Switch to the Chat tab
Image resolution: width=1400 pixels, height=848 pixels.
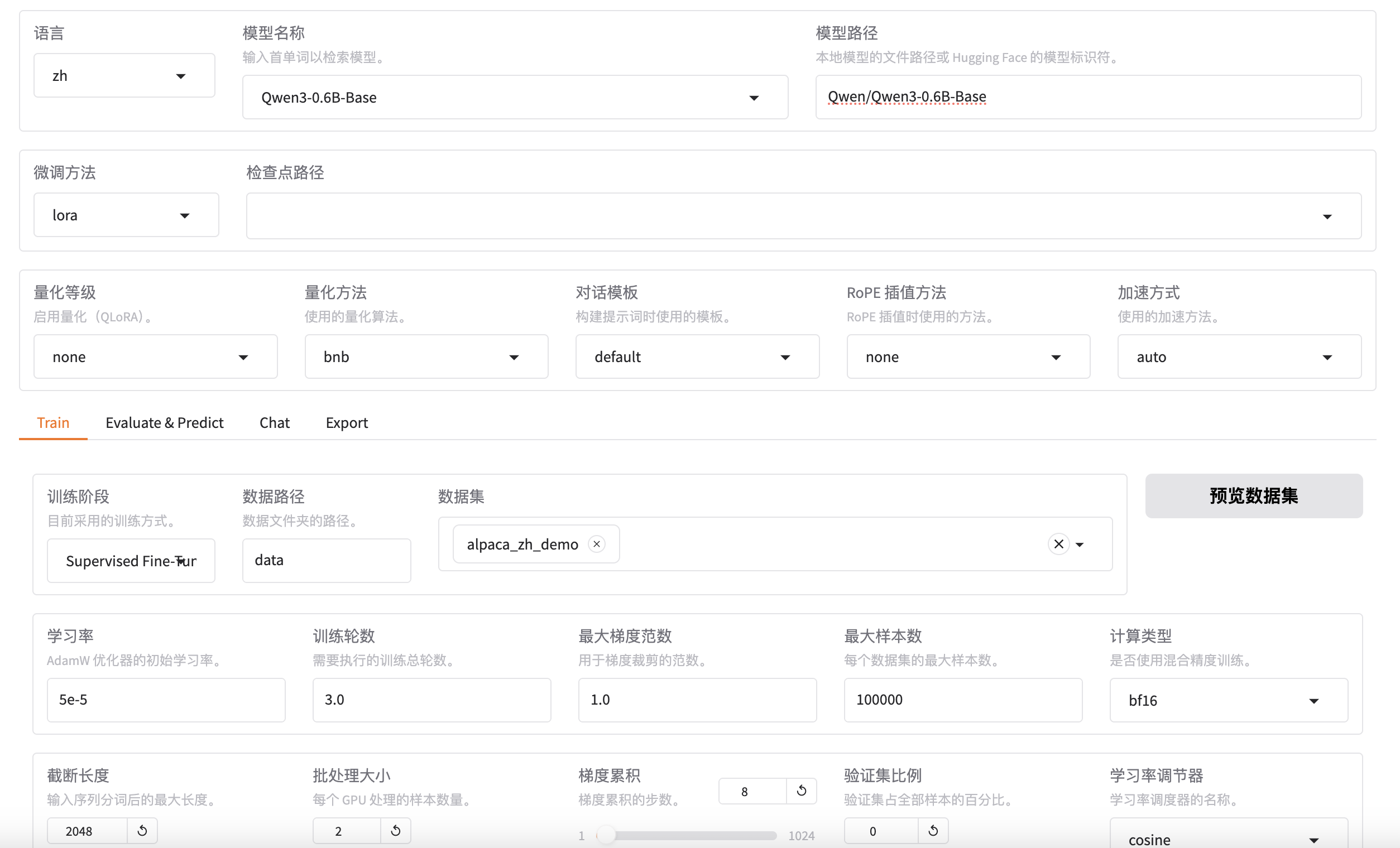[275, 422]
